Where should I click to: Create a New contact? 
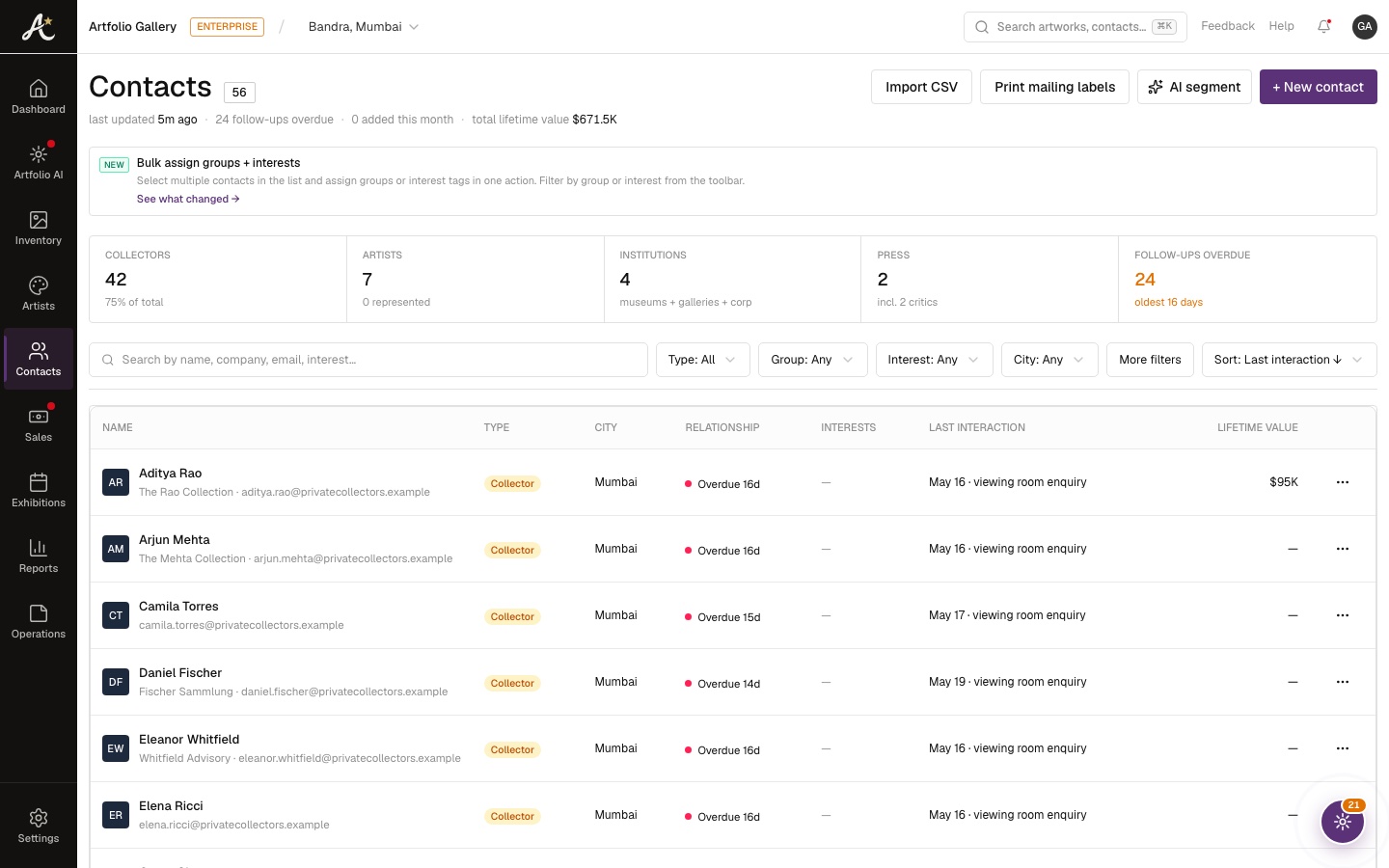(x=1318, y=87)
